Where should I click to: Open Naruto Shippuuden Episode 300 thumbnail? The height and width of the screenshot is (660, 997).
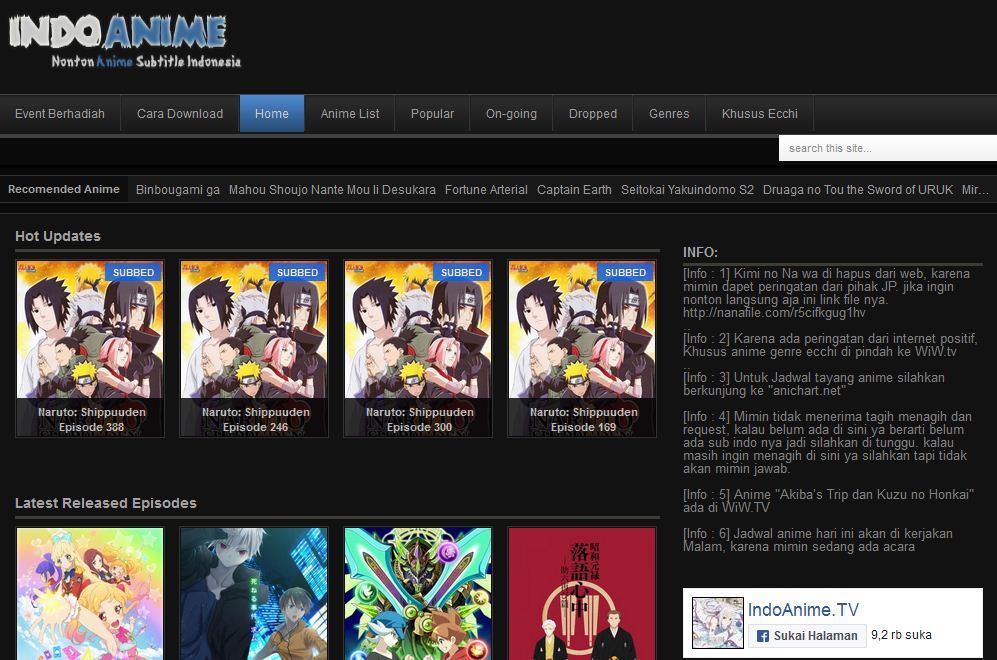click(x=418, y=348)
